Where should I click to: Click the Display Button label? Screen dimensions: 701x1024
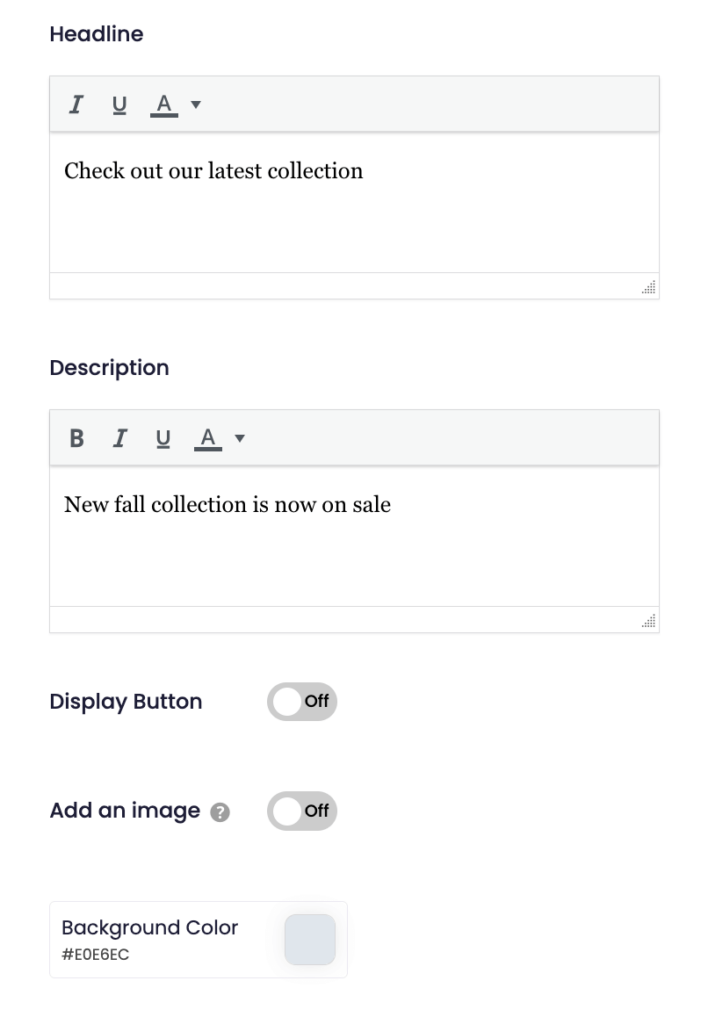(x=126, y=701)
